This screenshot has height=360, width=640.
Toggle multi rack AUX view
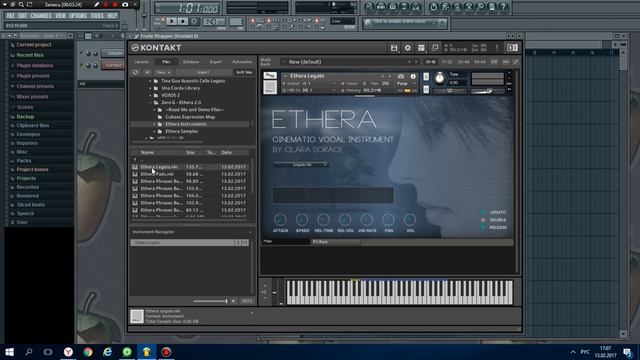[506, 62]
